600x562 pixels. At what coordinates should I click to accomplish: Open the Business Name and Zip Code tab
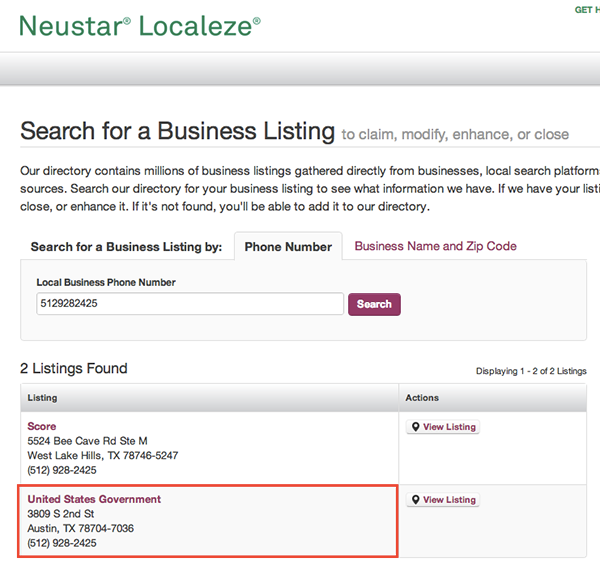[x=435, y=246]
